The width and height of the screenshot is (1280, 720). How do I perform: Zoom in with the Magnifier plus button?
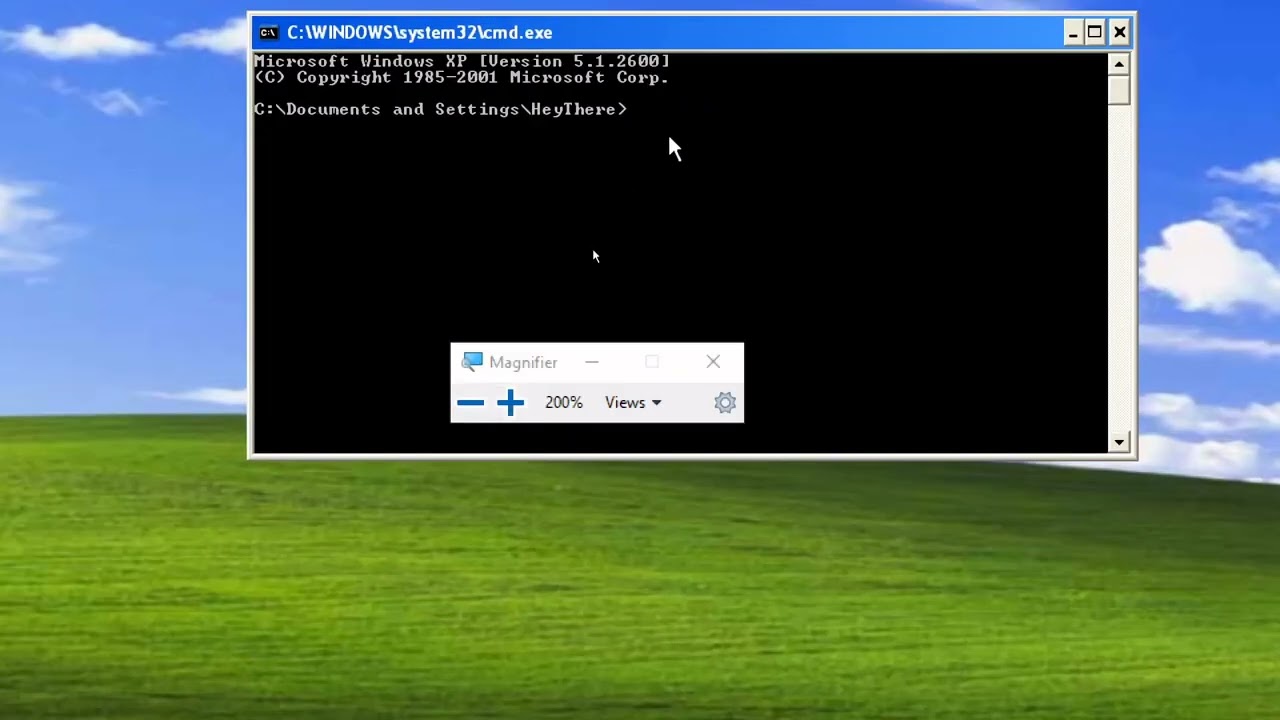[510, 403]
